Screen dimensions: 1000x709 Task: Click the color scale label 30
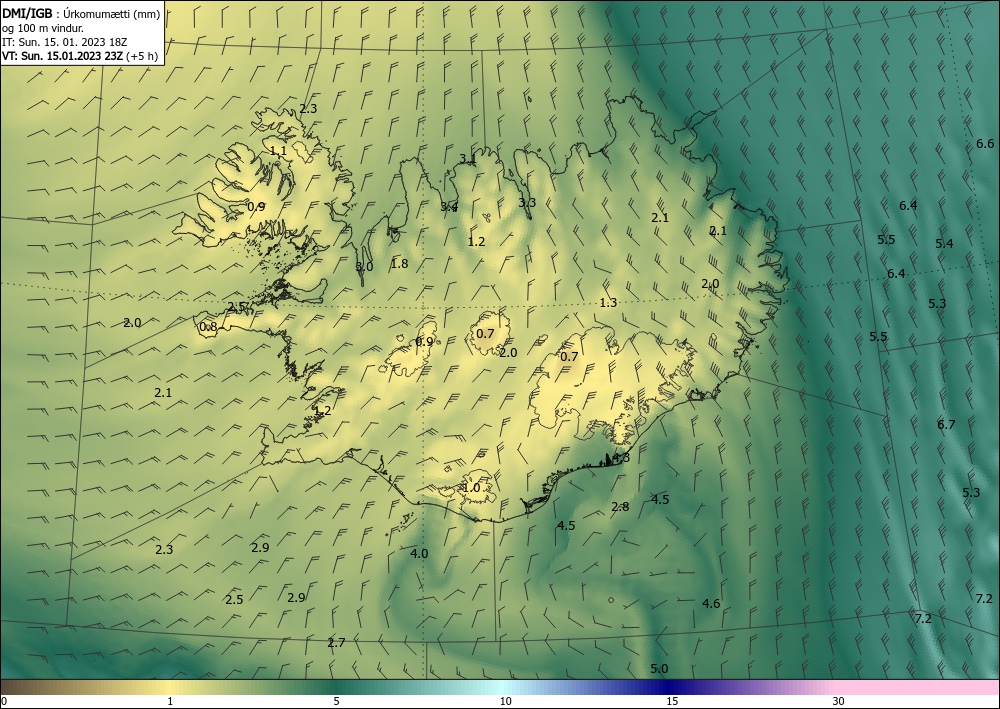(x=839, y=702)
